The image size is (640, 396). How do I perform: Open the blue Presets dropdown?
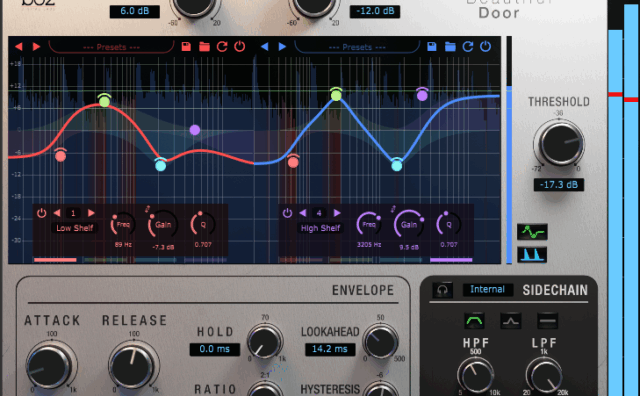(x=357, y=47)
